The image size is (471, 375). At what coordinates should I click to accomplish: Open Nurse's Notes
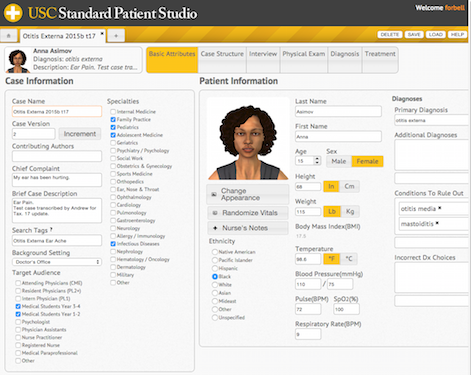coord(248,228)
